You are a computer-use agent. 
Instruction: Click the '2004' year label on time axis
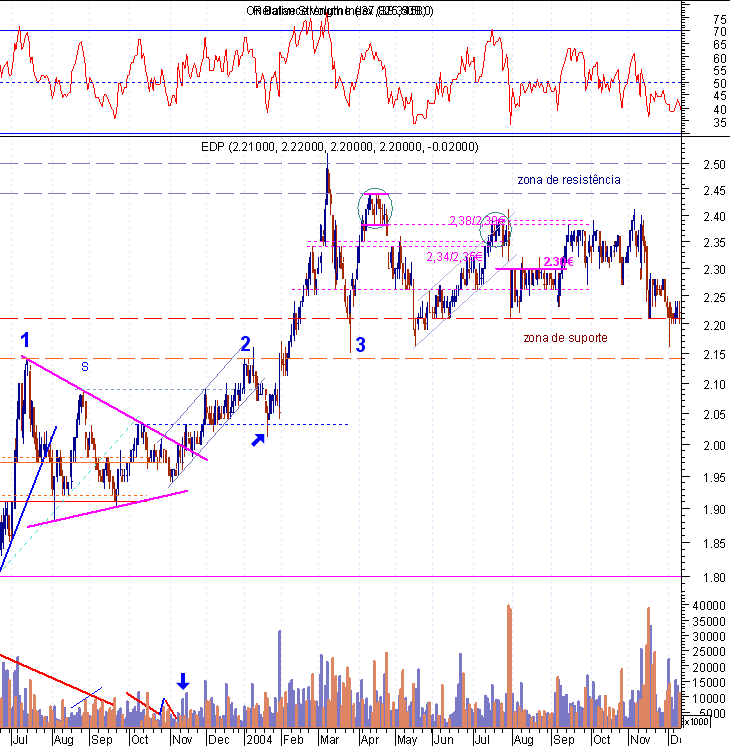(x=259, y=739)
